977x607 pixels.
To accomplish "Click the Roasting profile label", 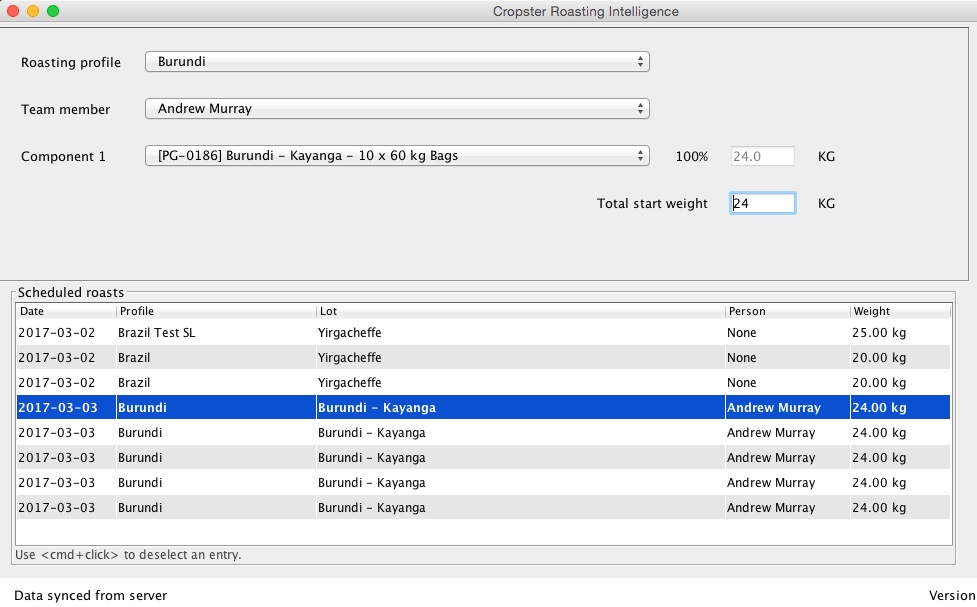I will coord(71,62).
